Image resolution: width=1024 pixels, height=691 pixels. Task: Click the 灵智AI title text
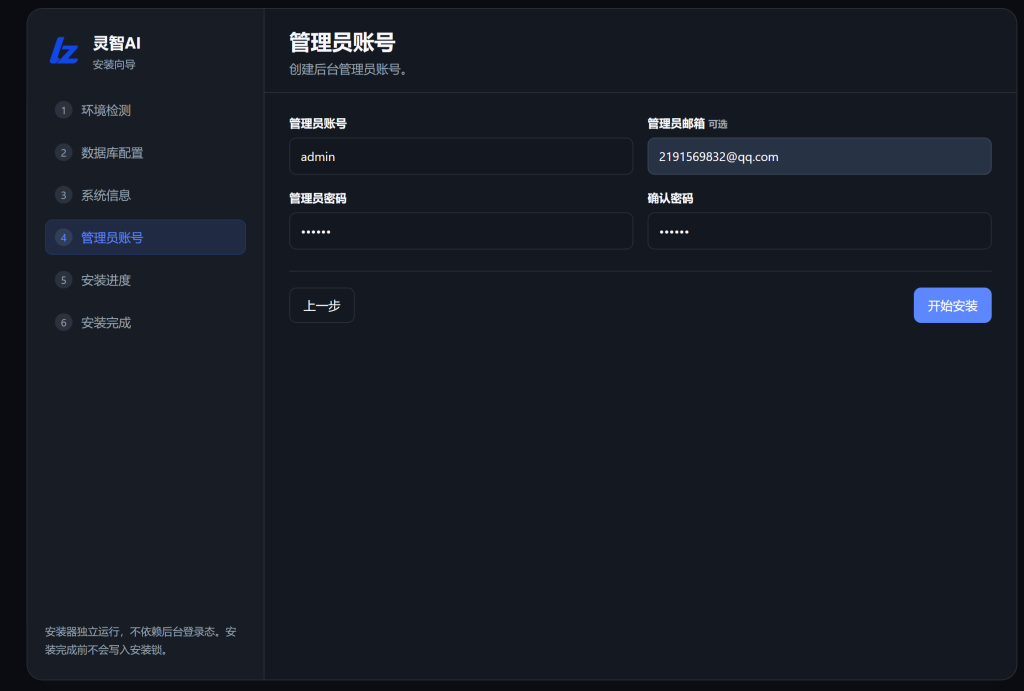click(x=117, y=43)
